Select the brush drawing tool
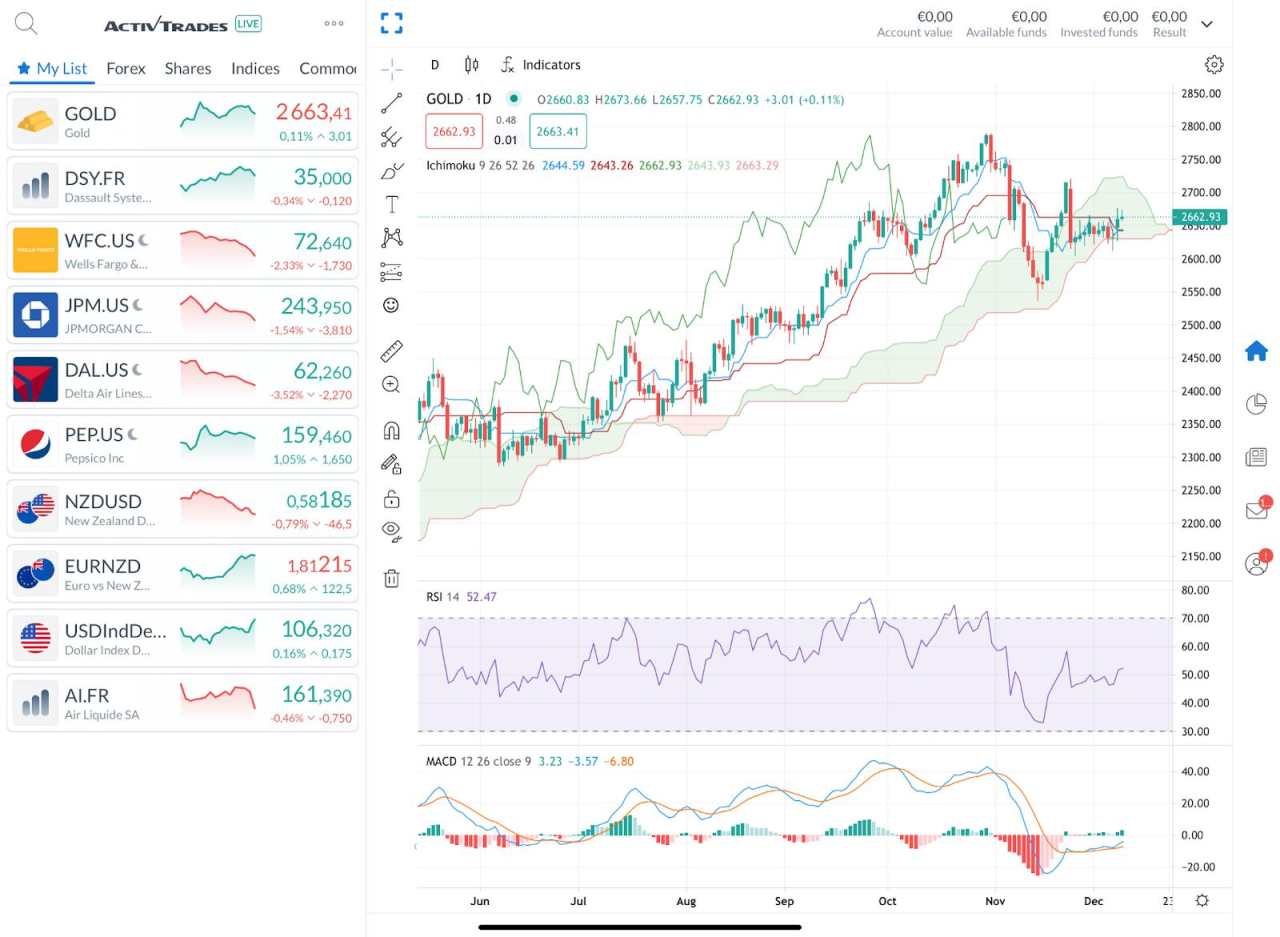Screen dimensions: 1280x937 [392, 170]
